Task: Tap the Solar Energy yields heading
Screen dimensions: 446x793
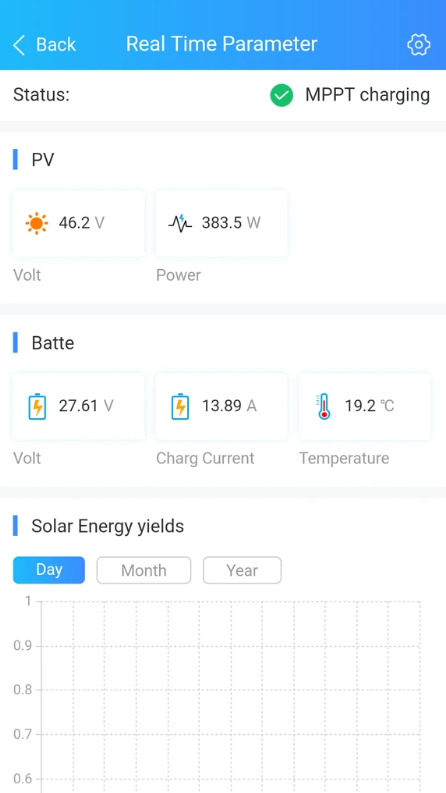Action: pos(108,526)
